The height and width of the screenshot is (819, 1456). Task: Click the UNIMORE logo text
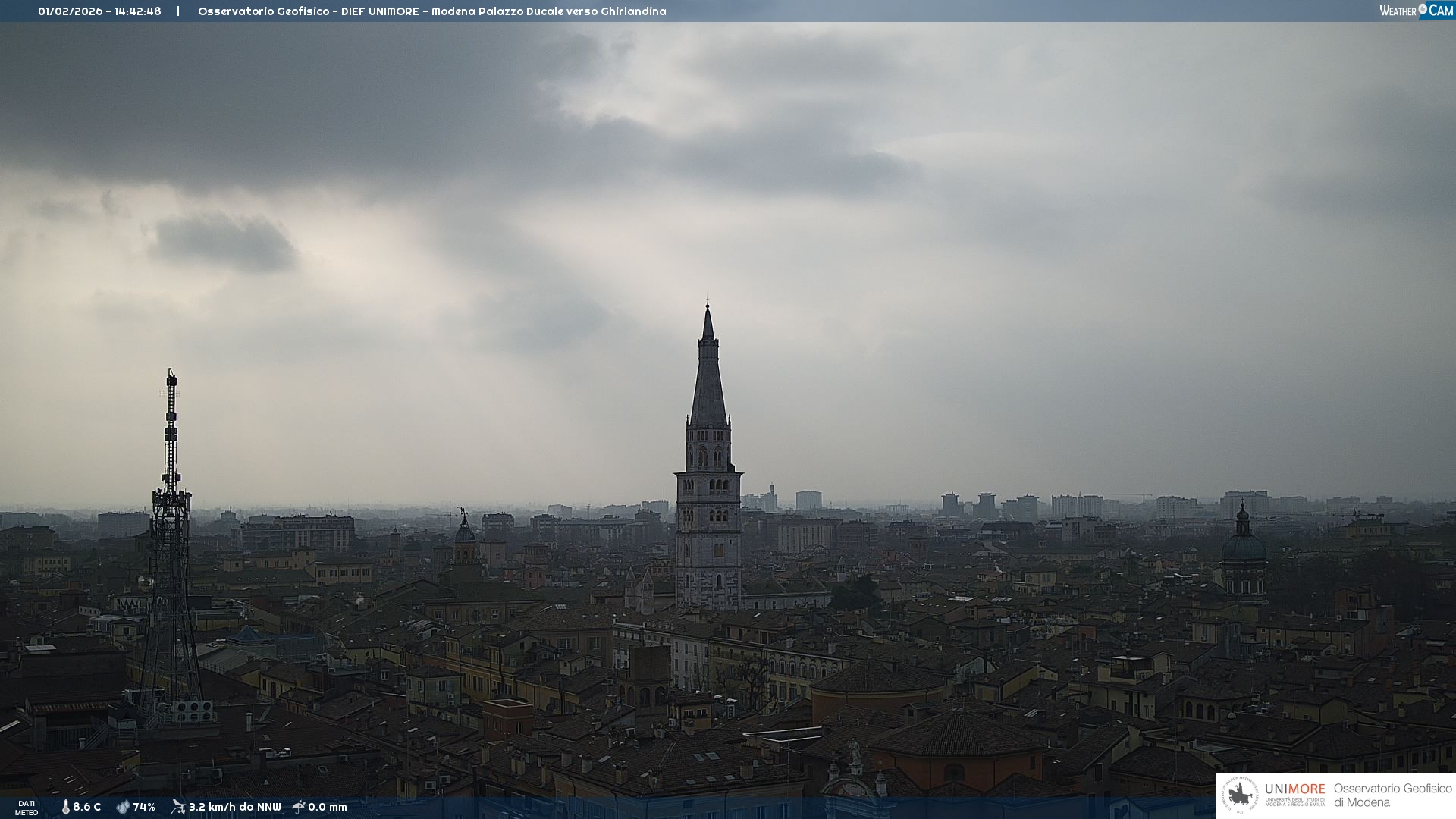click(1294, 789)
